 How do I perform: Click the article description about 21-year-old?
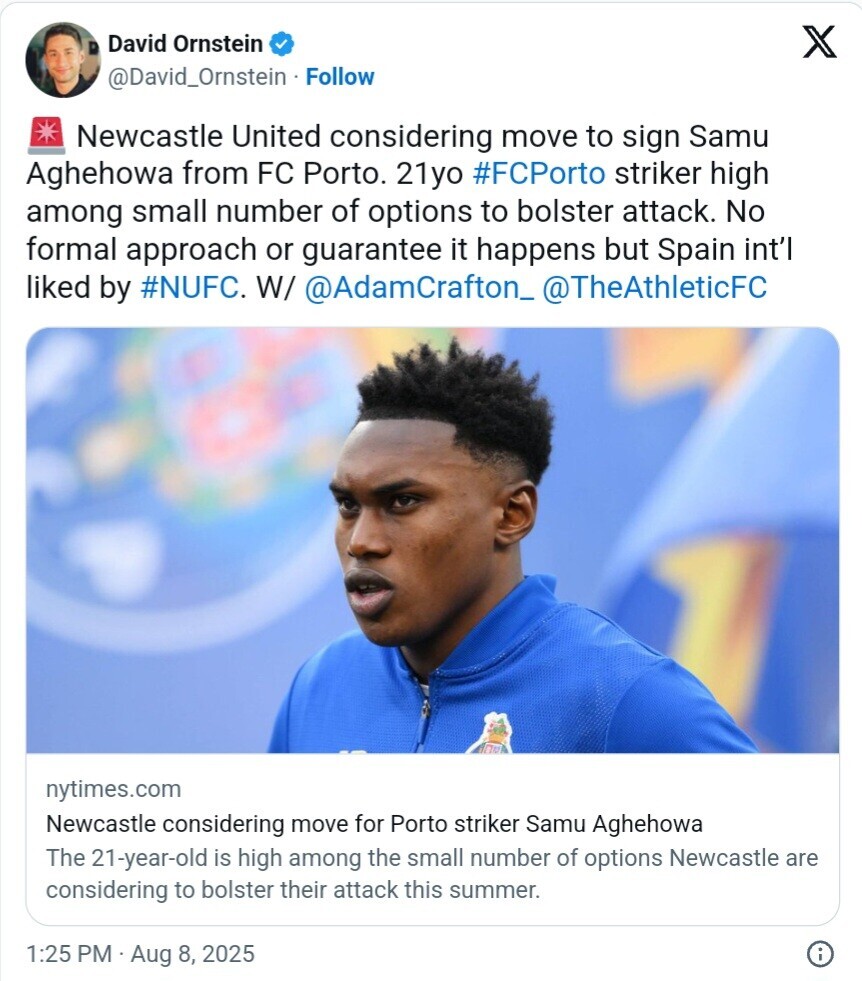[x=432, y=873]
